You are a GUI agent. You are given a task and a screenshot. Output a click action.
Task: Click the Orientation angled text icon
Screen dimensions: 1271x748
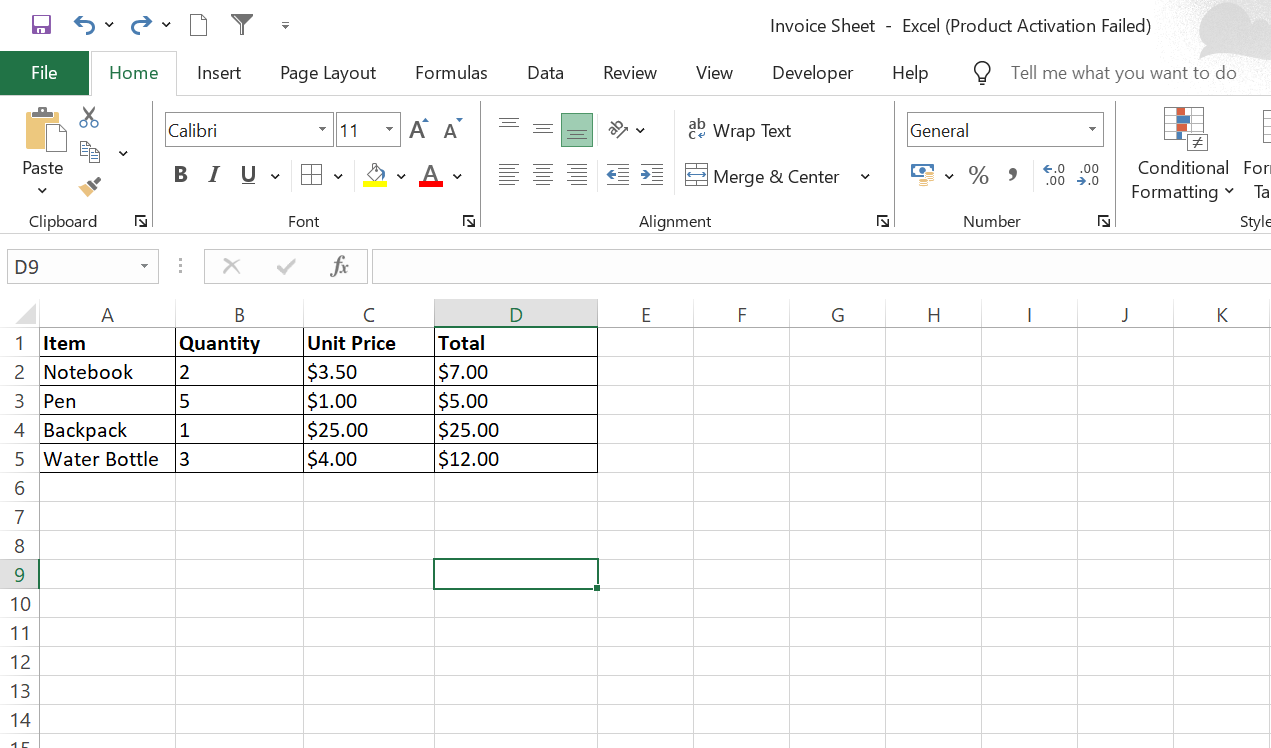[x=619, y=130]
